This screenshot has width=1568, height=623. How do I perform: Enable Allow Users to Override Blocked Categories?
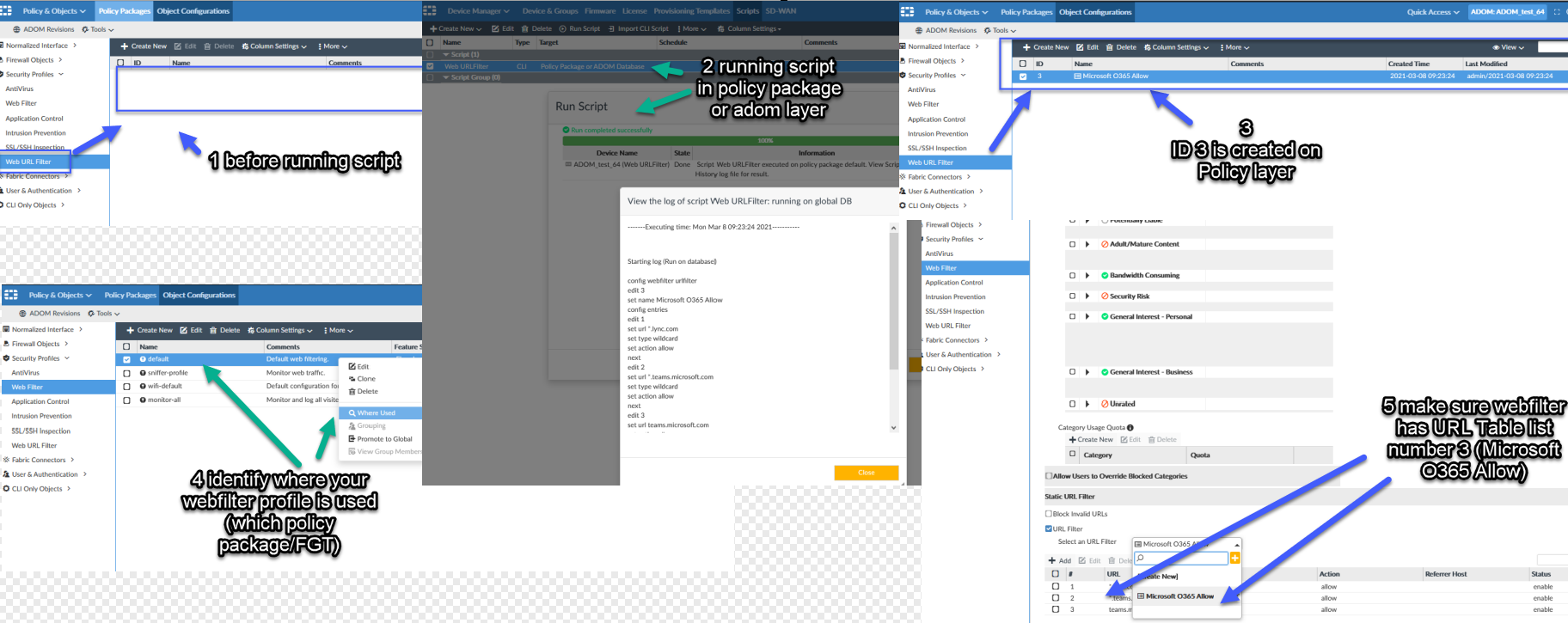[x=1049, y=476]
